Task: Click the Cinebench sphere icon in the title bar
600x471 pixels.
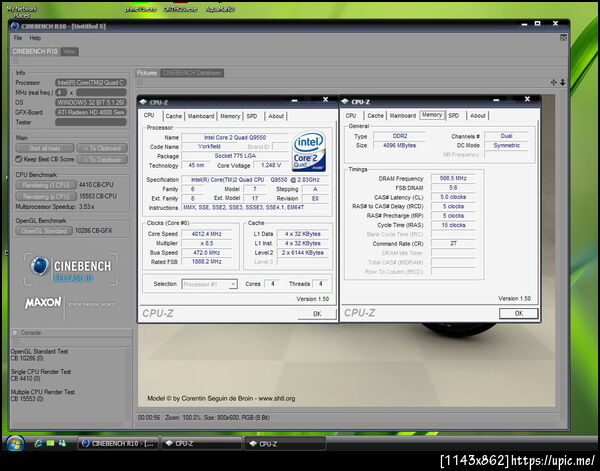Action: (15, 26)
